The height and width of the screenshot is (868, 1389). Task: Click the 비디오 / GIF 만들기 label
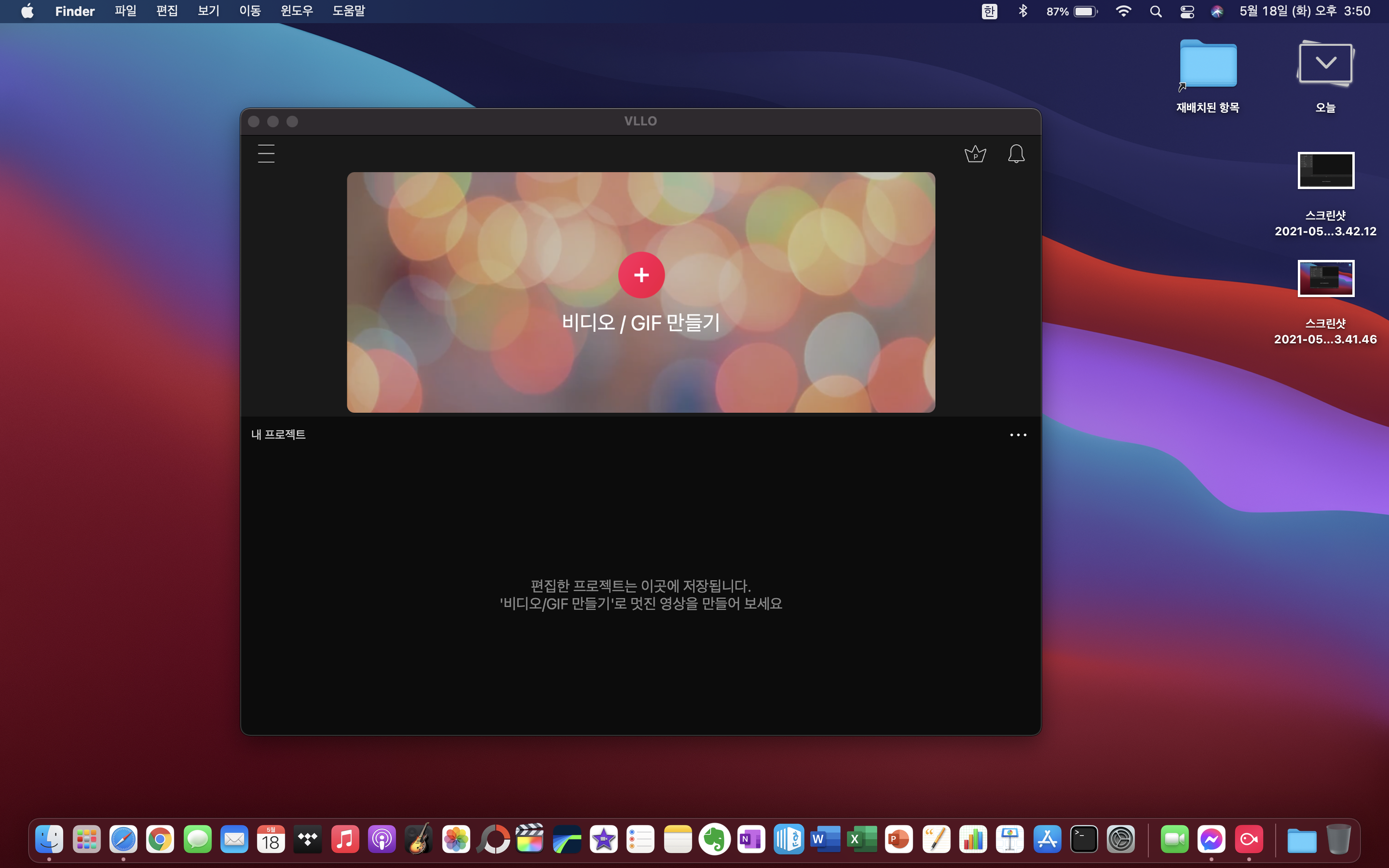[x=640, y=323]
